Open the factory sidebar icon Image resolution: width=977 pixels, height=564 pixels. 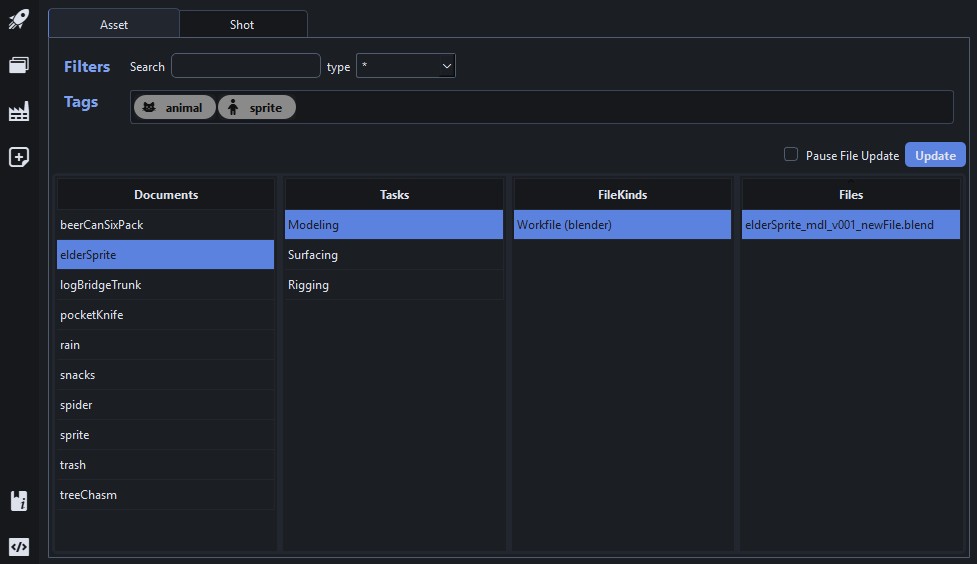pyautogui.click(x=19, y=111)
